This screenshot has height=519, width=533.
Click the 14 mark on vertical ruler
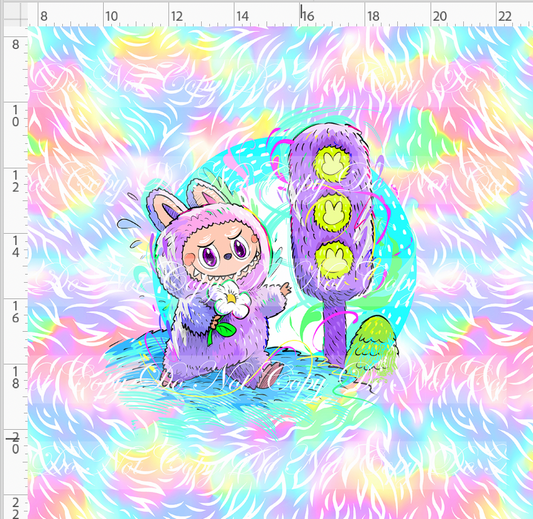pyautogui.click(x=16, y=247)
